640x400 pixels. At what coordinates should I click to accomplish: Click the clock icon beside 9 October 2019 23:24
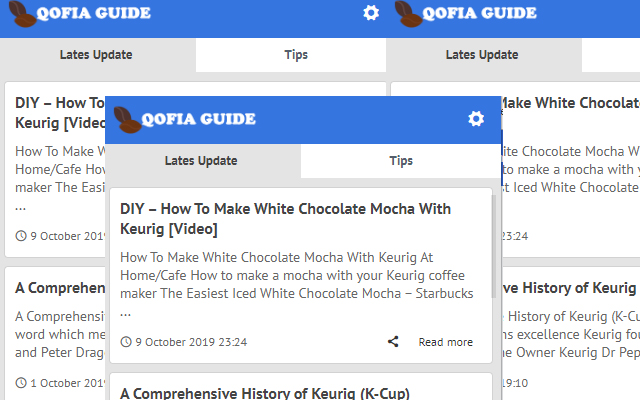125,342
